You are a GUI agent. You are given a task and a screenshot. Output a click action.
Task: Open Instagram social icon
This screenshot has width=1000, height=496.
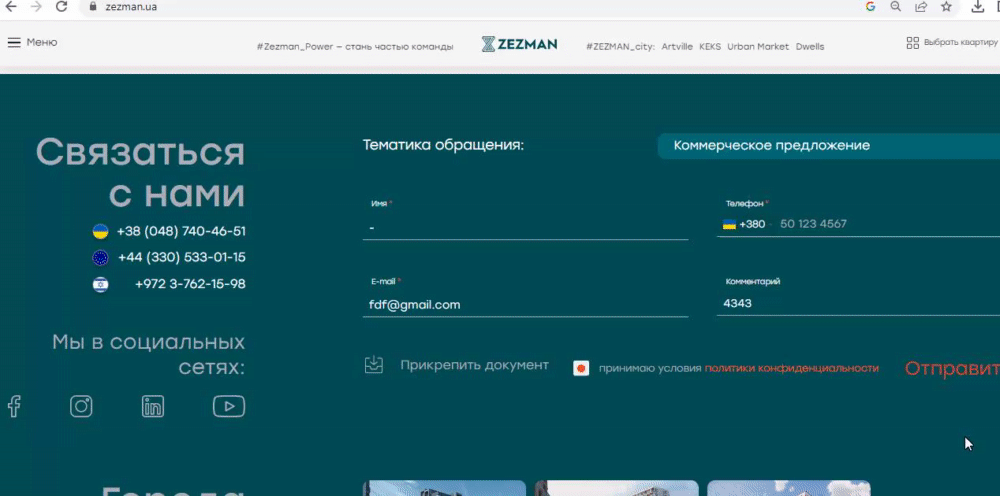coord(81,406)
